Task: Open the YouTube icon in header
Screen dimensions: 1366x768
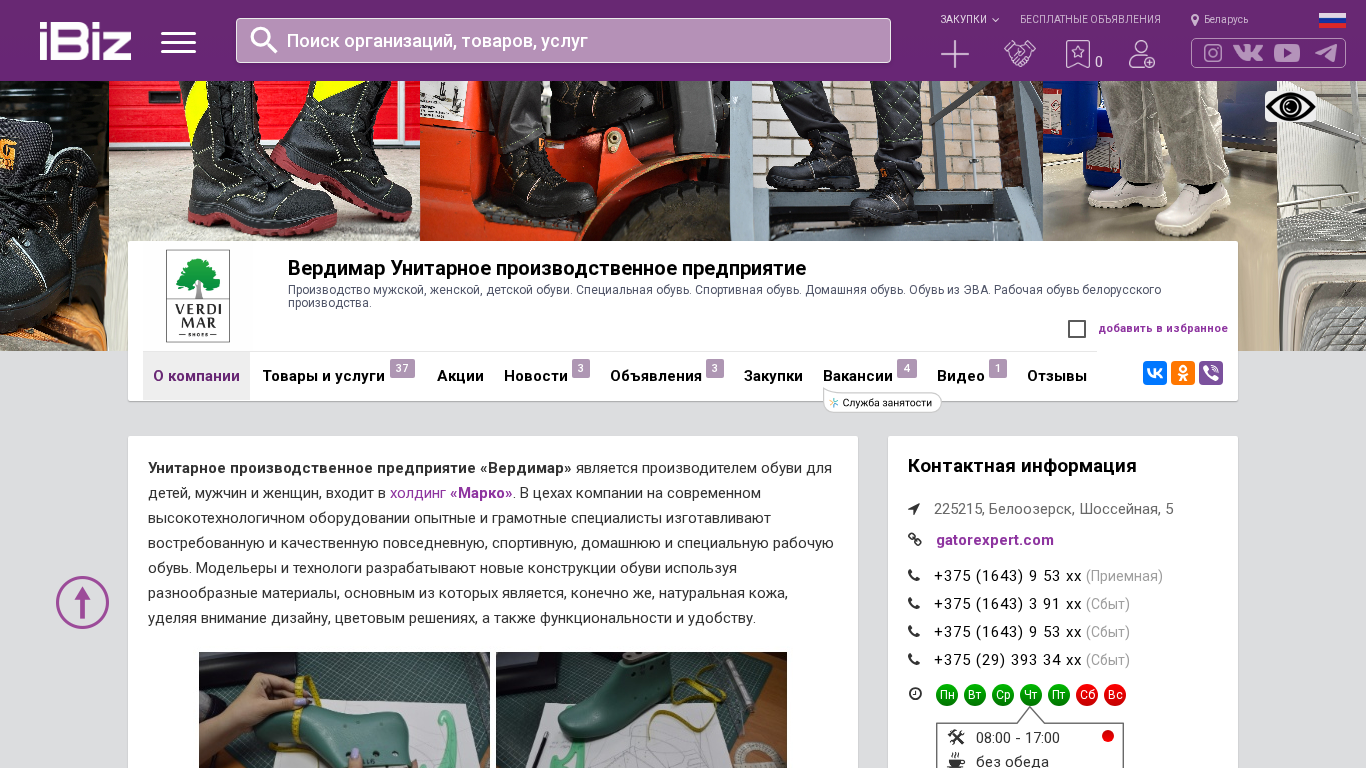Action: coord(1287,53)
